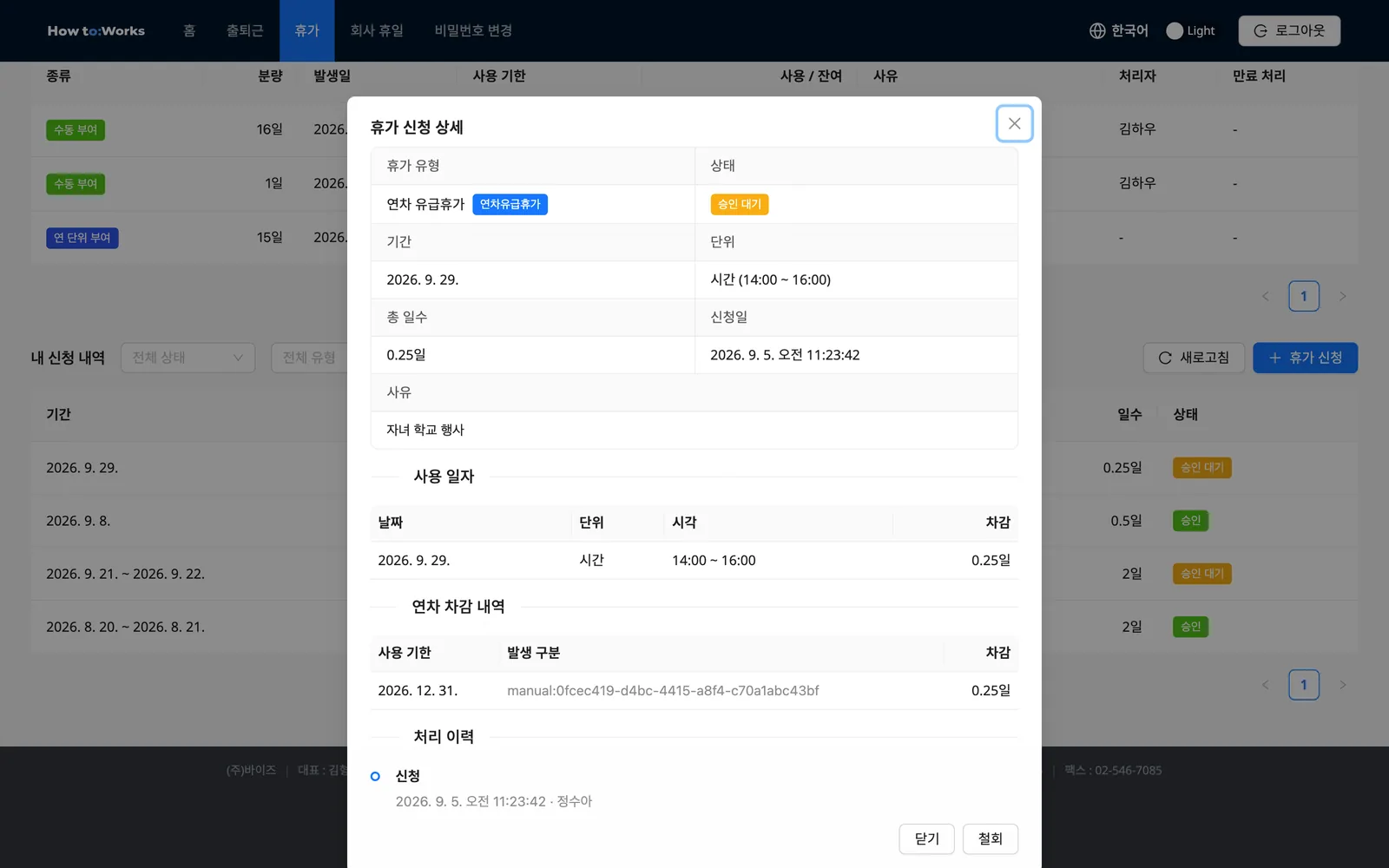
Task: Click the 승인 대기 status badge in dialog
Action: pos(739,204)
